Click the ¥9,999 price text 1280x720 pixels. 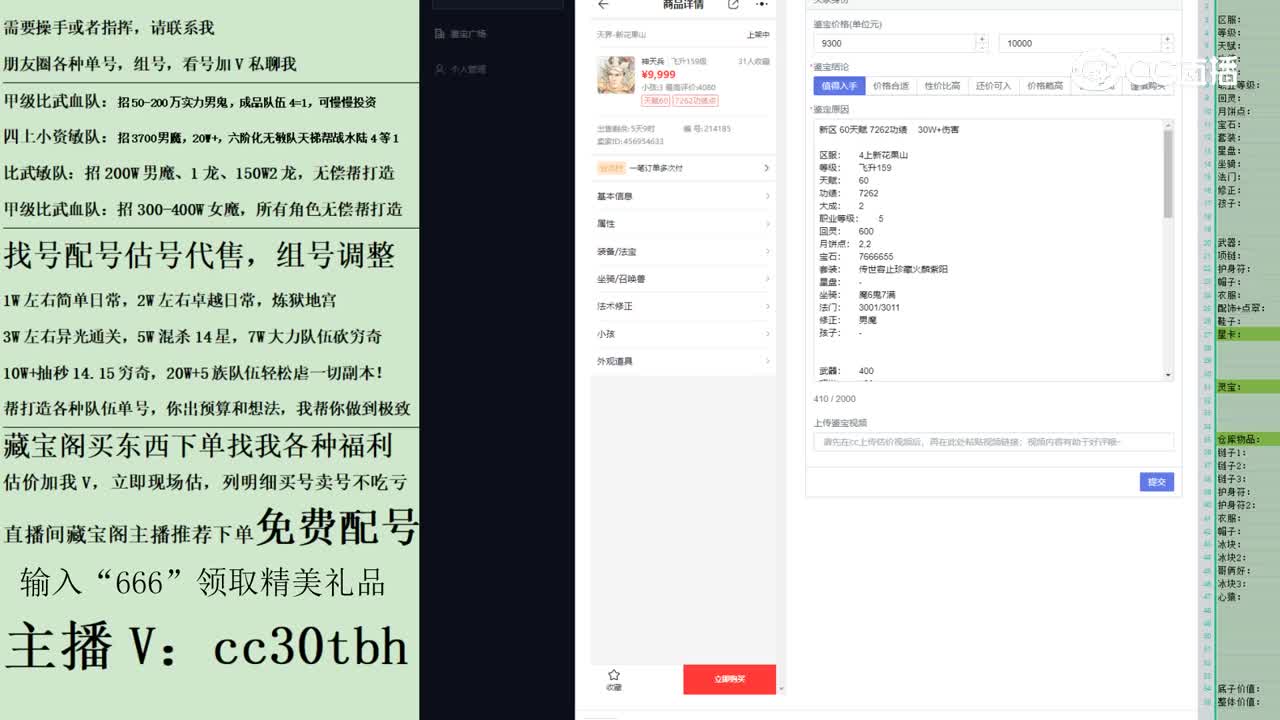tap(658, 75)
